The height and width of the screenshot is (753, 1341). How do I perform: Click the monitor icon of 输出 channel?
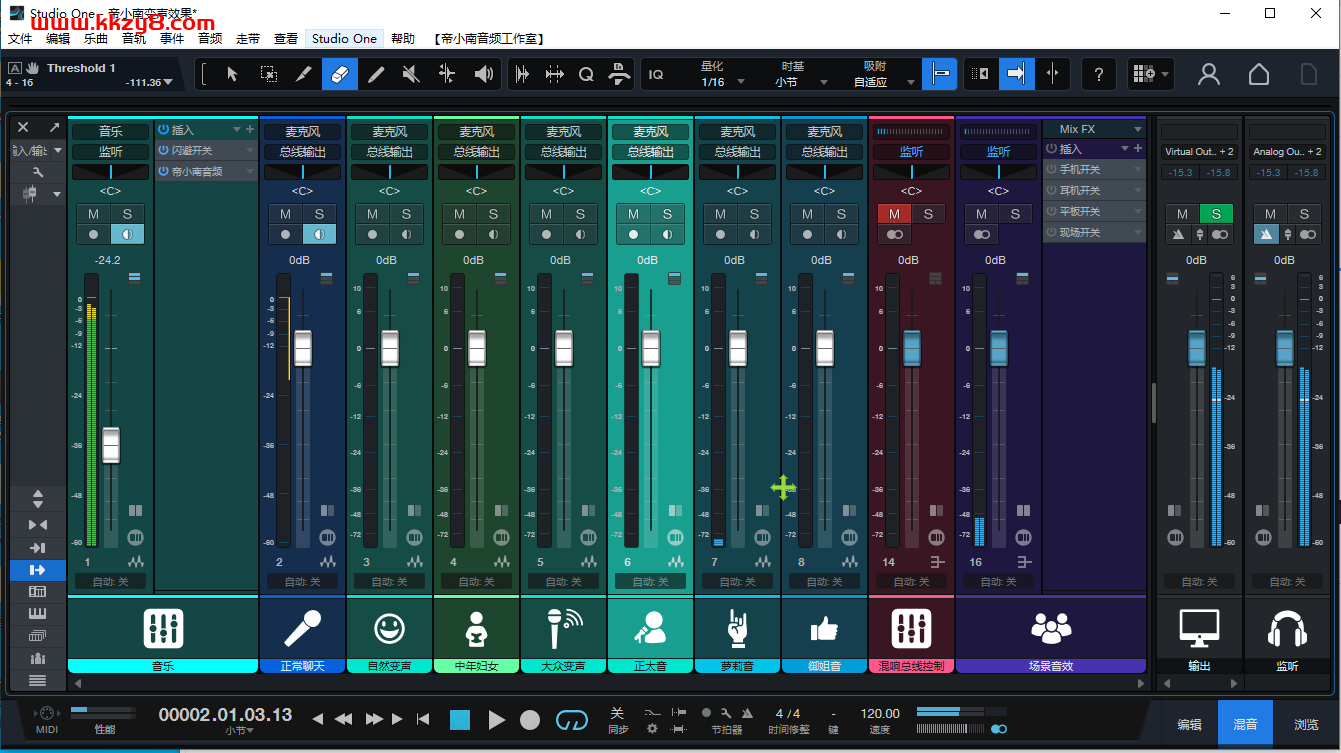point(1199,629)
